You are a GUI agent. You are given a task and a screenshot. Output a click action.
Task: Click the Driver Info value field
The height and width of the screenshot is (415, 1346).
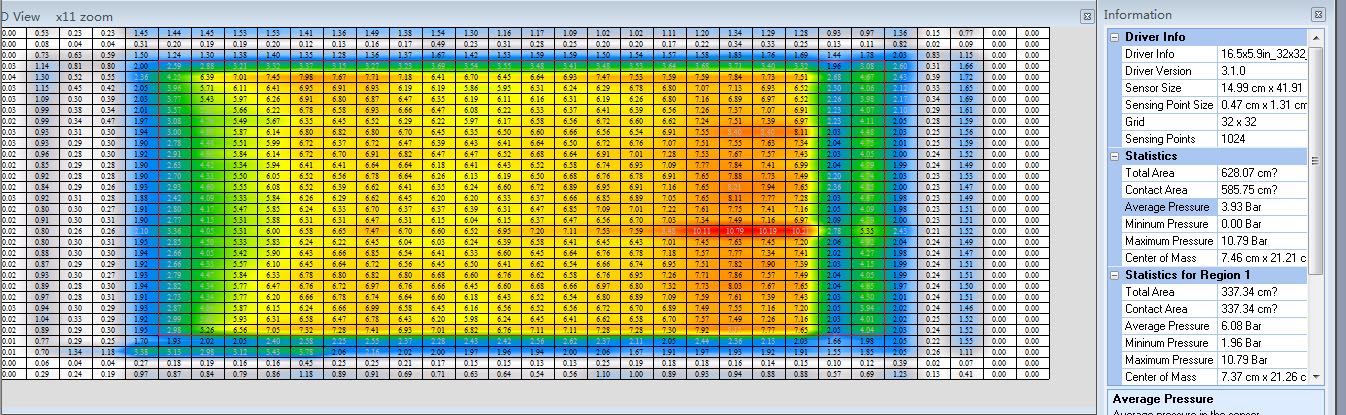click(1262, 54)
